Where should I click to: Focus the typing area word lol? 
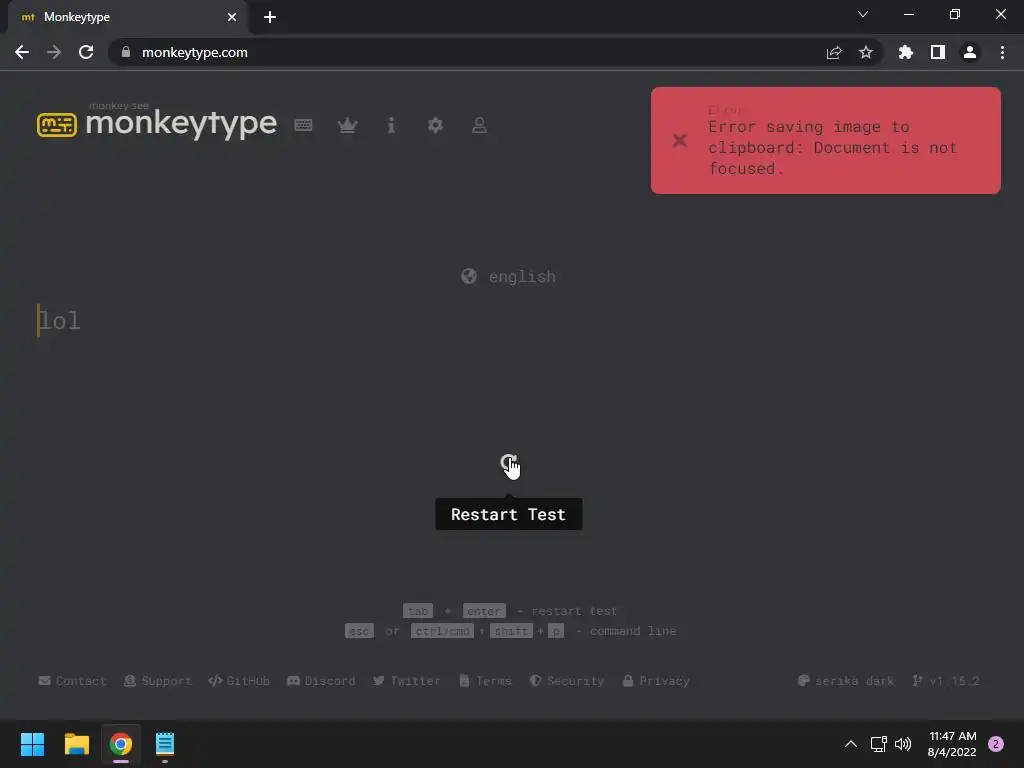pos(59,321)
